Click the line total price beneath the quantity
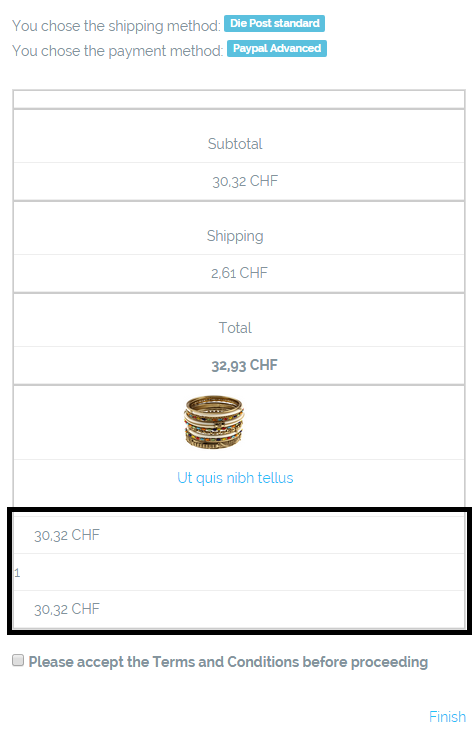472x747 pixels. coord(67,609)
